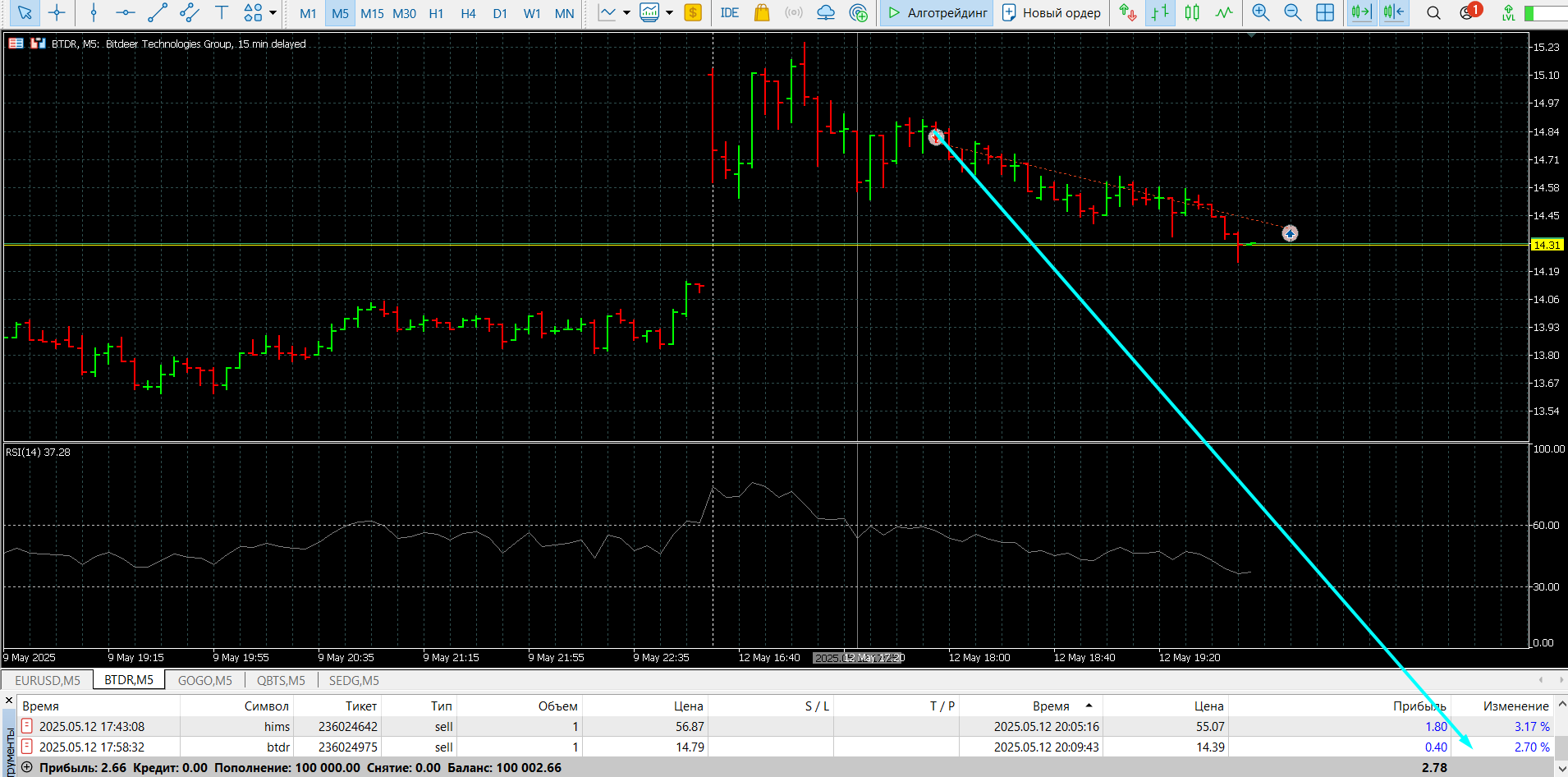Image resolution: width=1568 pixels, height=777 pixels.
Task: Tile chart windows with grid icon
Action: [1325, 12]
